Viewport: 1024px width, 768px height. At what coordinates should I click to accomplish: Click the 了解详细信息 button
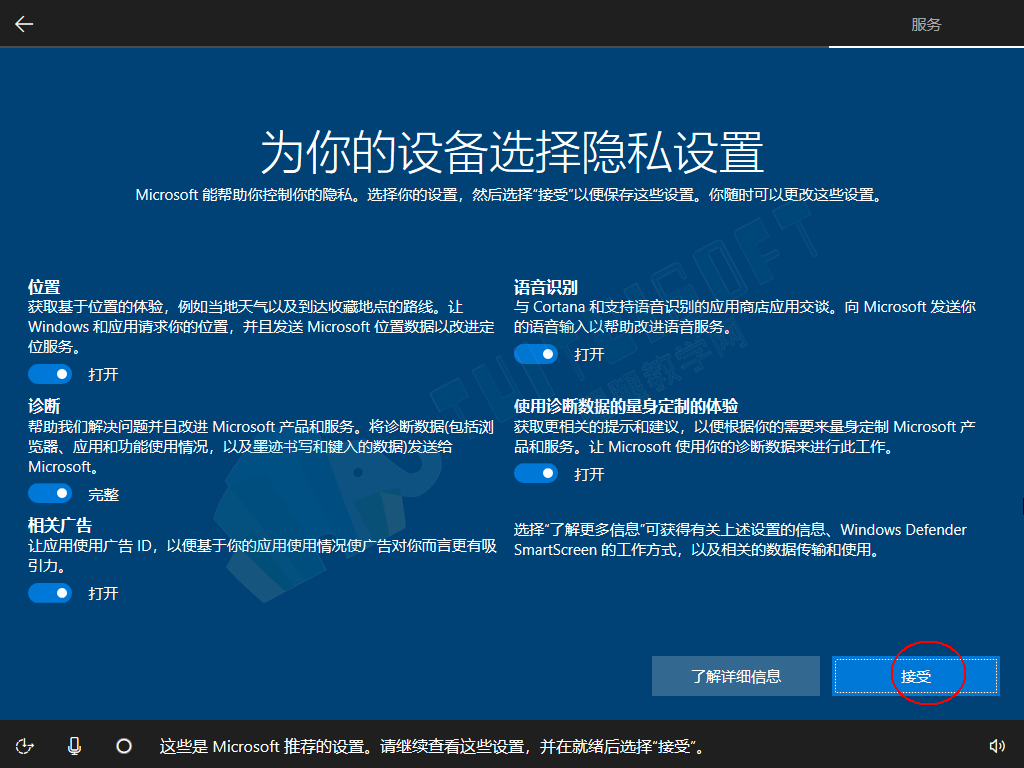(x=736, y=676)
